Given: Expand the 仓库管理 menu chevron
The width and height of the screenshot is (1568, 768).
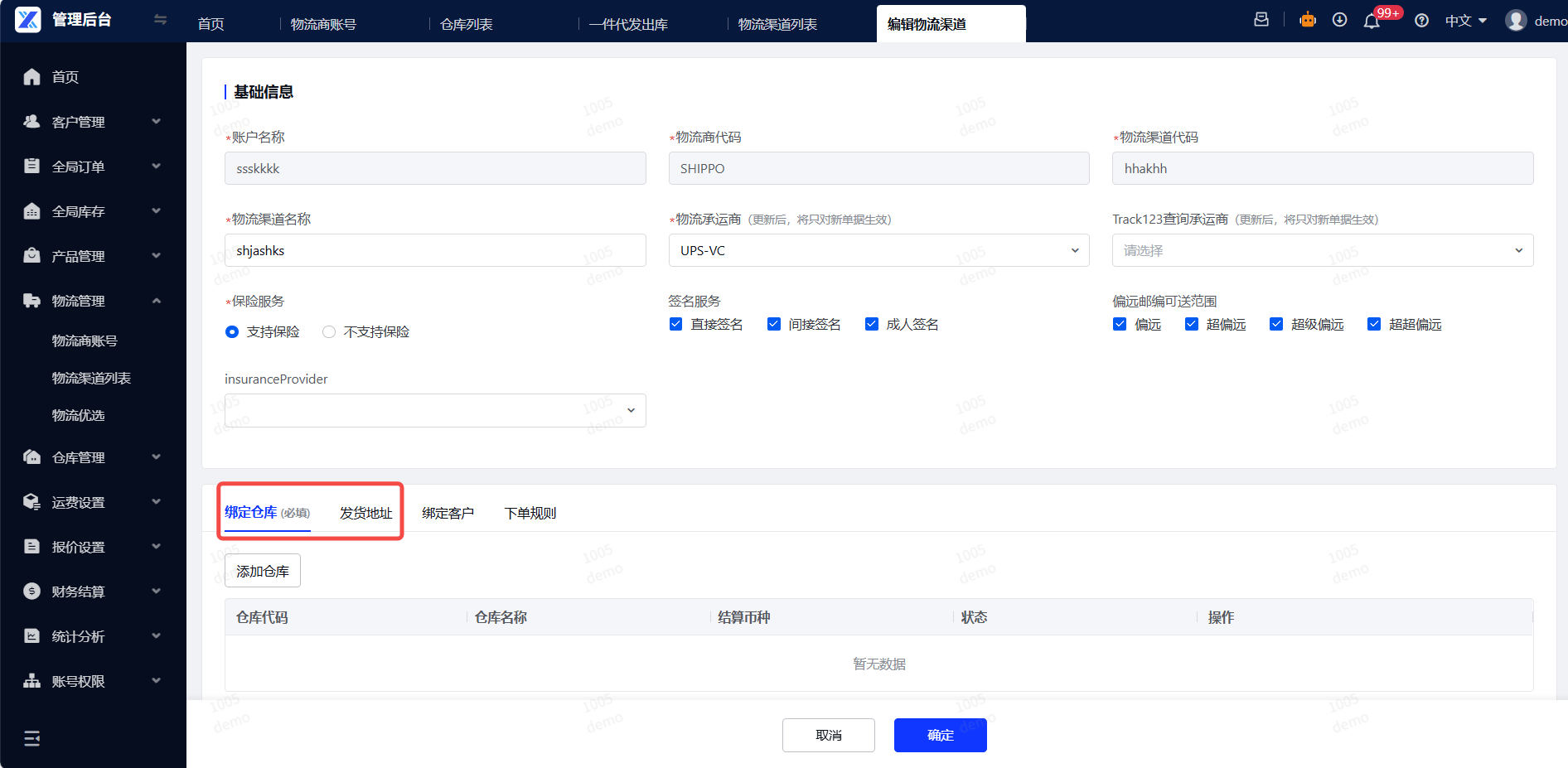Looking at the screenshot, I should pyautogui.click(x=157, y=457).
